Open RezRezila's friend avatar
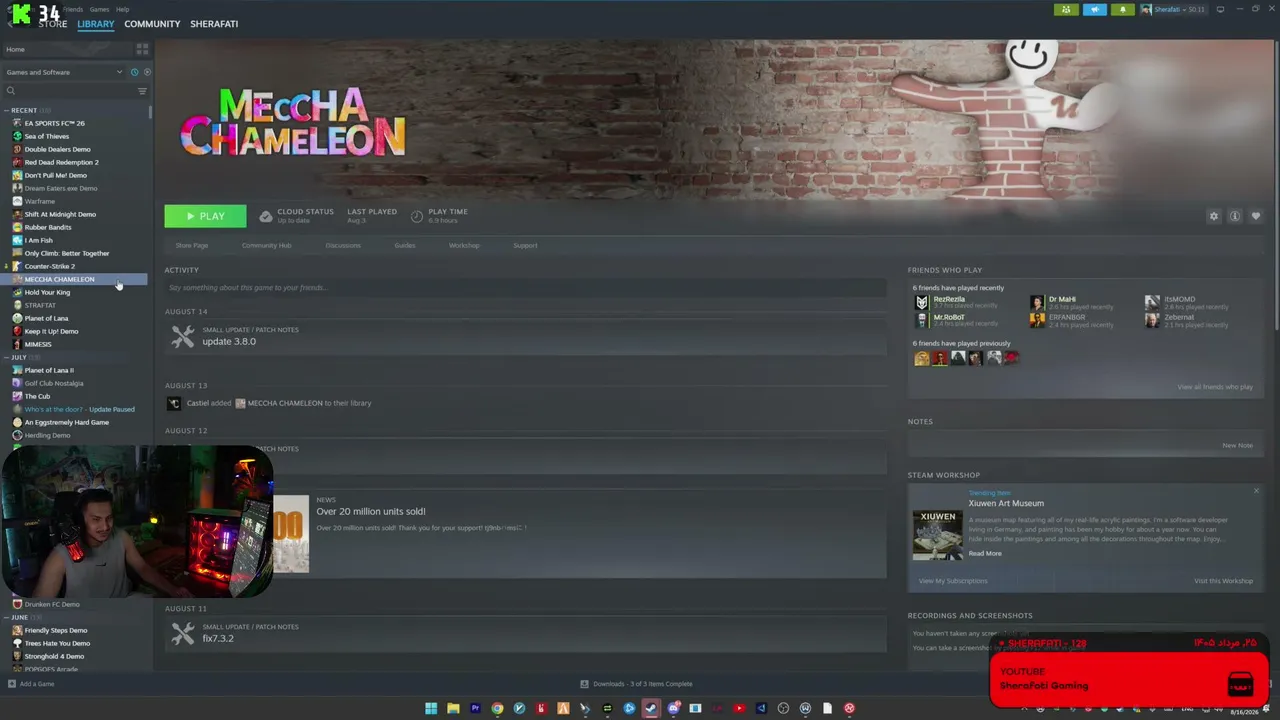Image resolution: width=1280 pixels, height=720 pixels. pos(922,302)
